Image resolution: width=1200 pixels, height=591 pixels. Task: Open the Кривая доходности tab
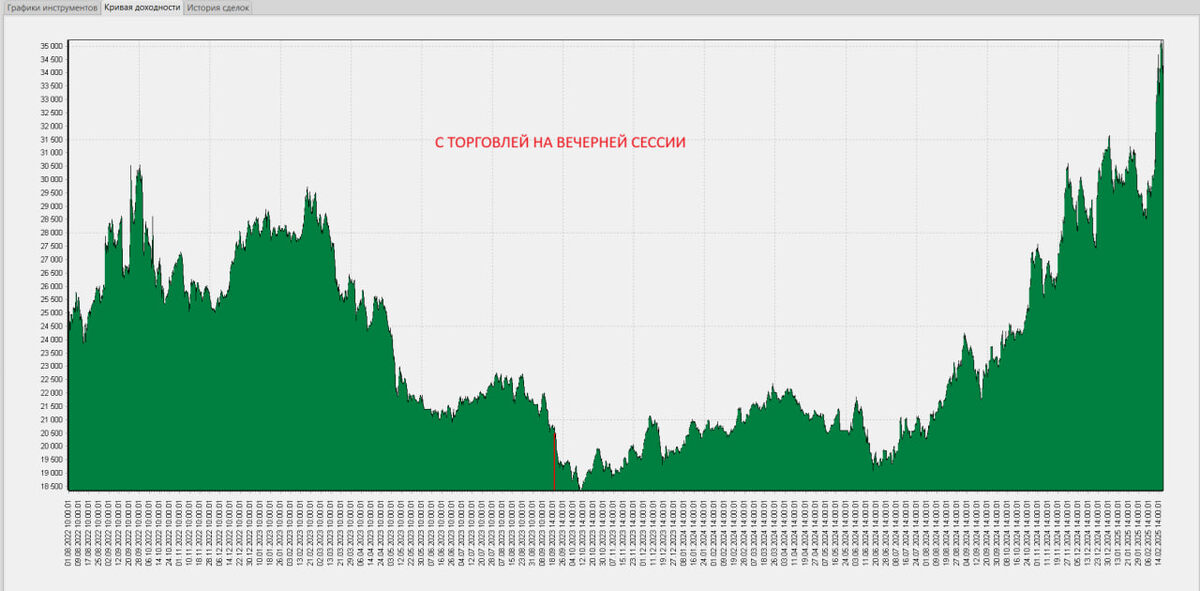[x=142, y=7]
